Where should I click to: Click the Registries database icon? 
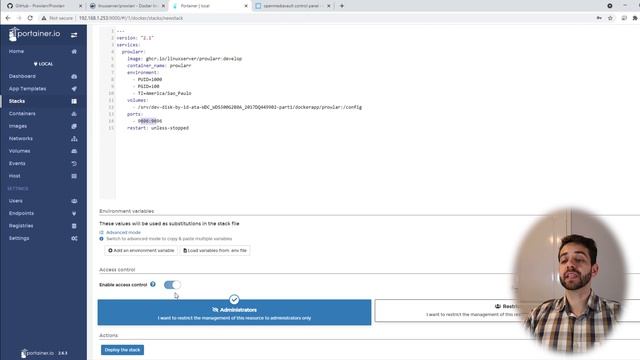tap(74, 226)
